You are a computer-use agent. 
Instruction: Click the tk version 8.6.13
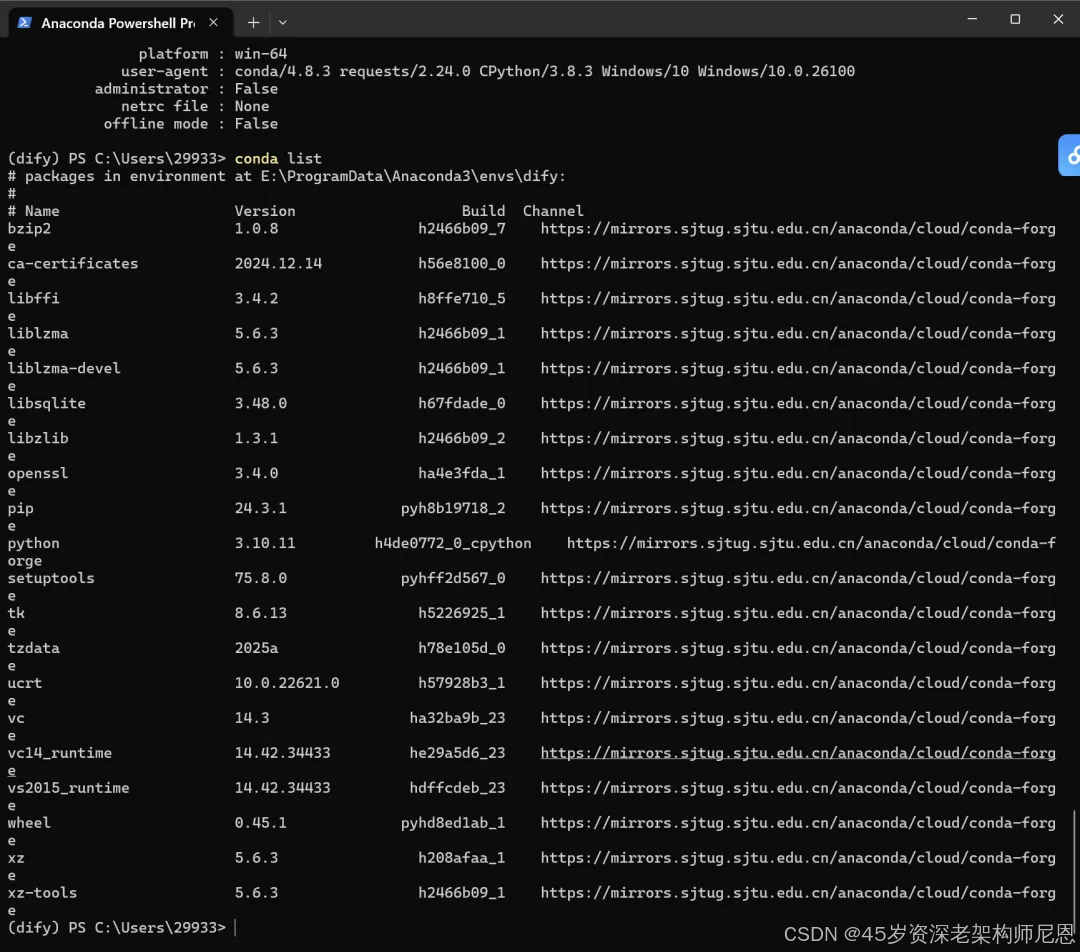[260, 613]
